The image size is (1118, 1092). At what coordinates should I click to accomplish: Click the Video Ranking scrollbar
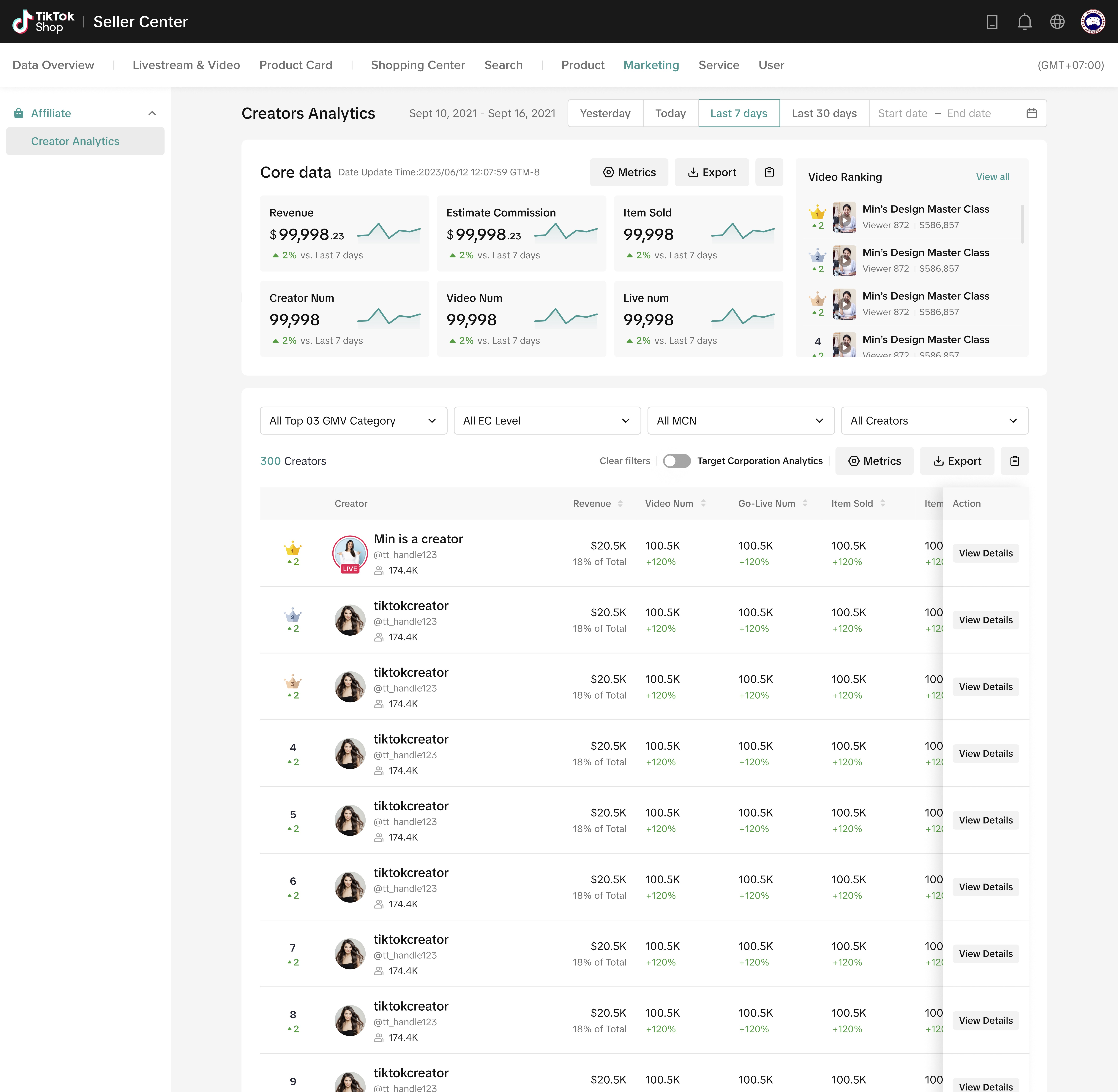1022,224
